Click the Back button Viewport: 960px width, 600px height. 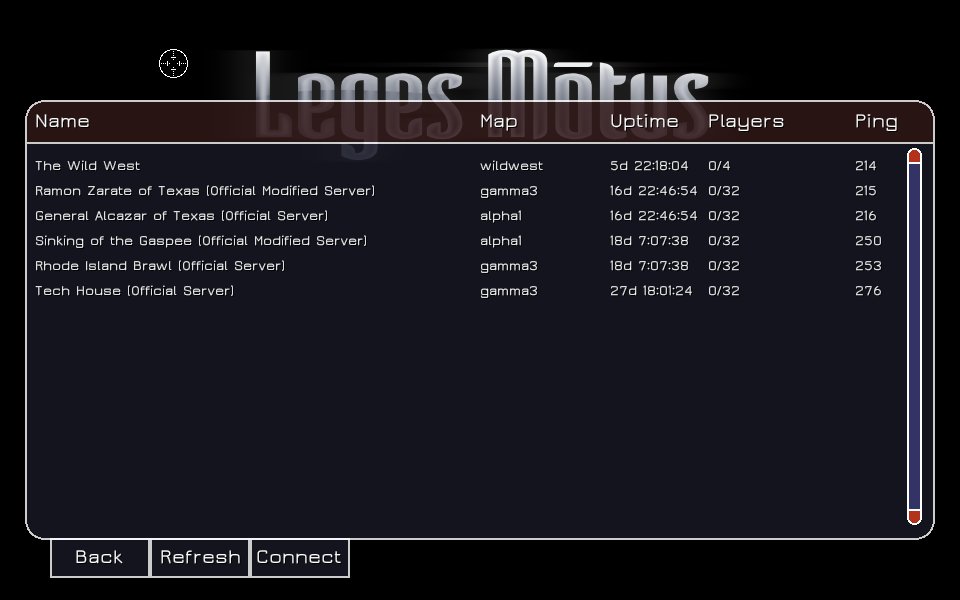tap(100, 558)
